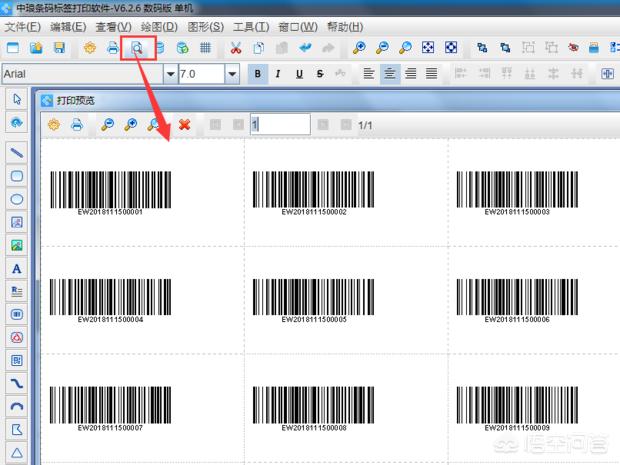
Task: Zoom out magnifier in main toolbar
Action: (x=382, y=48)
